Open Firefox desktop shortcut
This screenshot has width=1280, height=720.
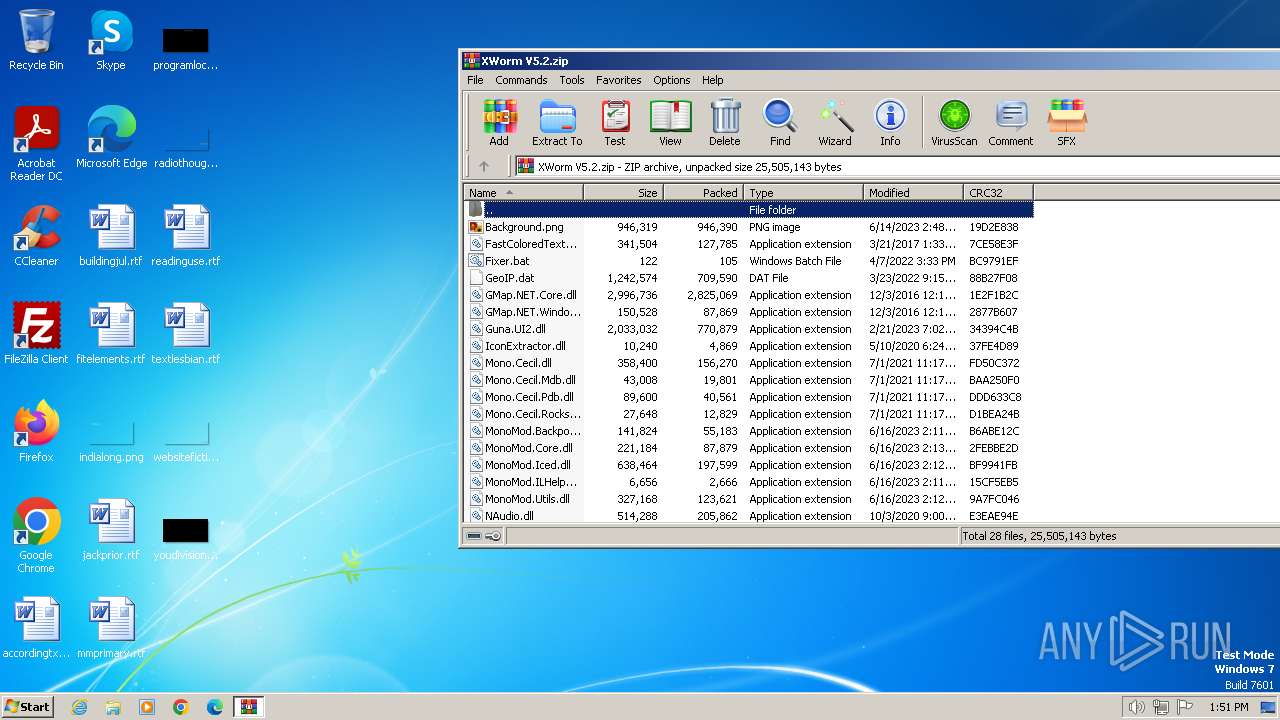[36, 432]
